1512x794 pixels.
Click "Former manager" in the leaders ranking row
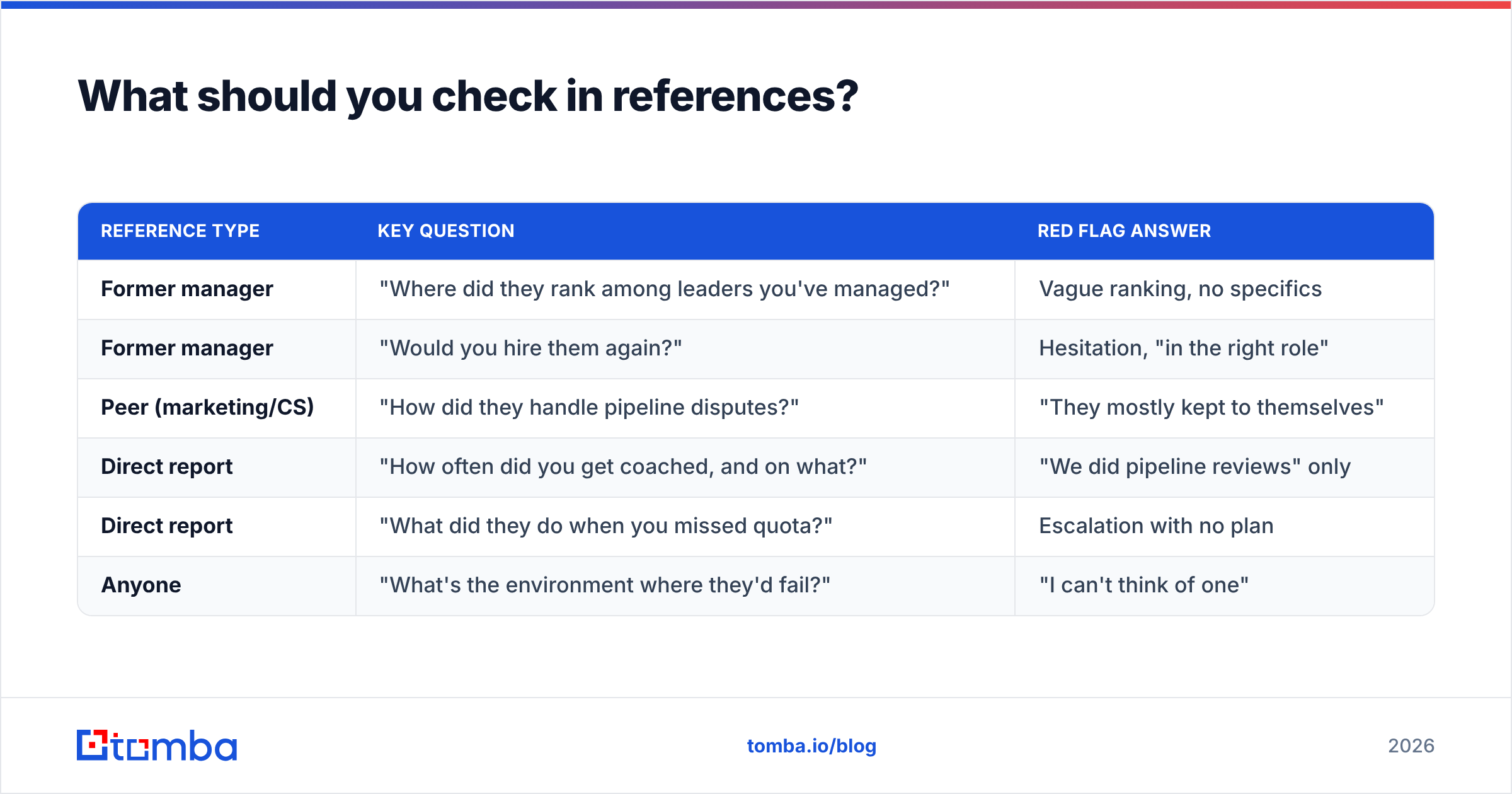[x=187, y=289]
